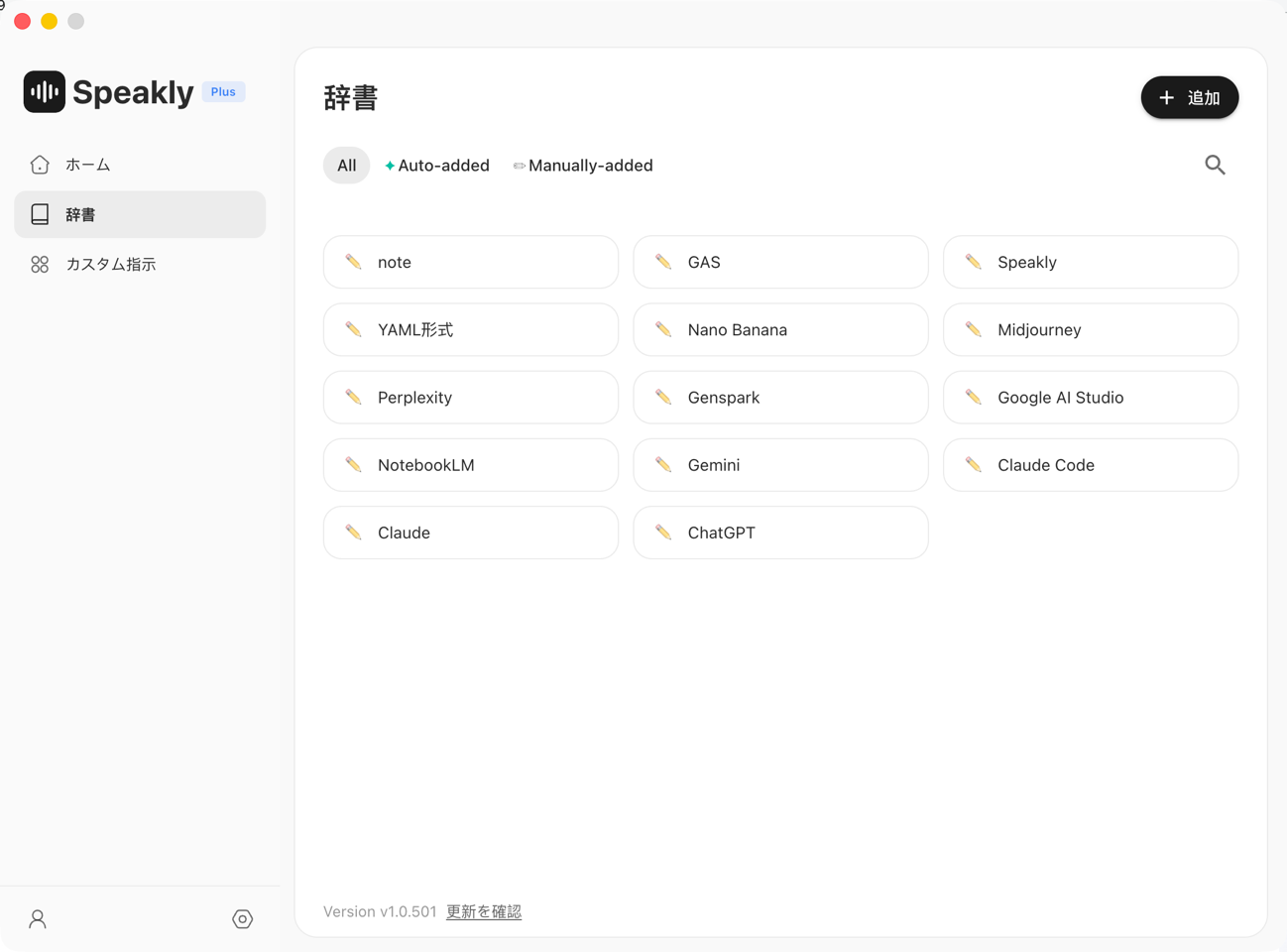Click the pencil icon next to GAS

663,262
